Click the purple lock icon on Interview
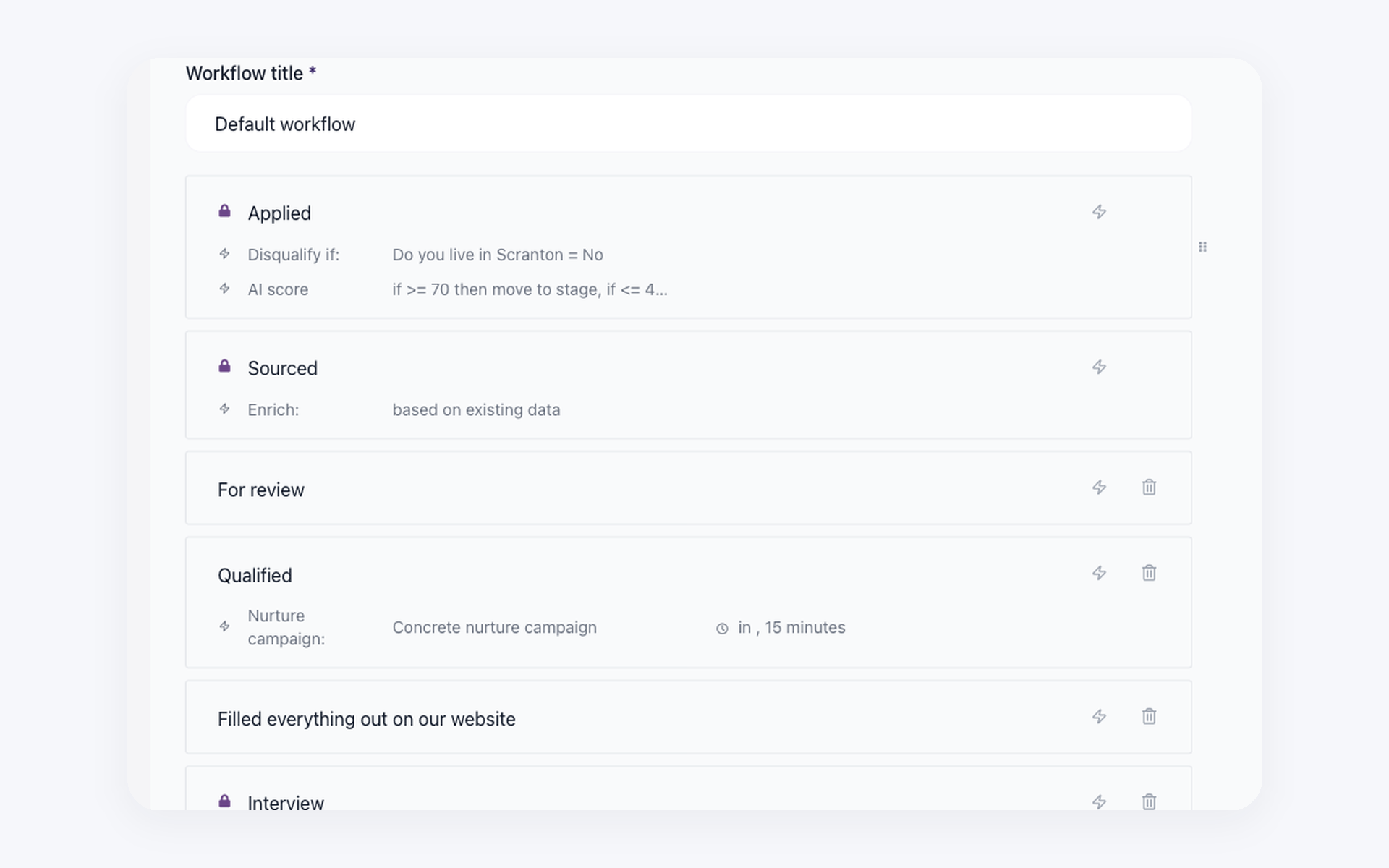The image size is (1389, 868). [224, 801]
